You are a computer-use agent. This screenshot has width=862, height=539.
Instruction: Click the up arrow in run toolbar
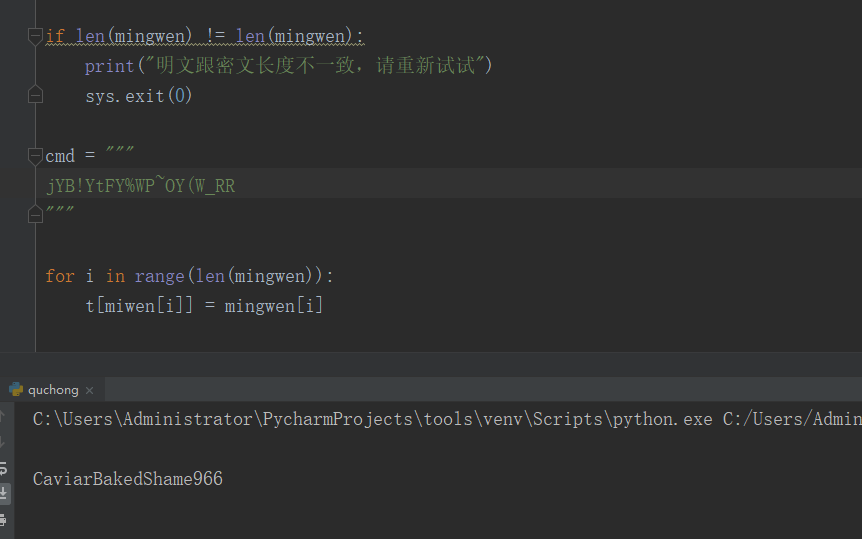(x=3, y=417)
